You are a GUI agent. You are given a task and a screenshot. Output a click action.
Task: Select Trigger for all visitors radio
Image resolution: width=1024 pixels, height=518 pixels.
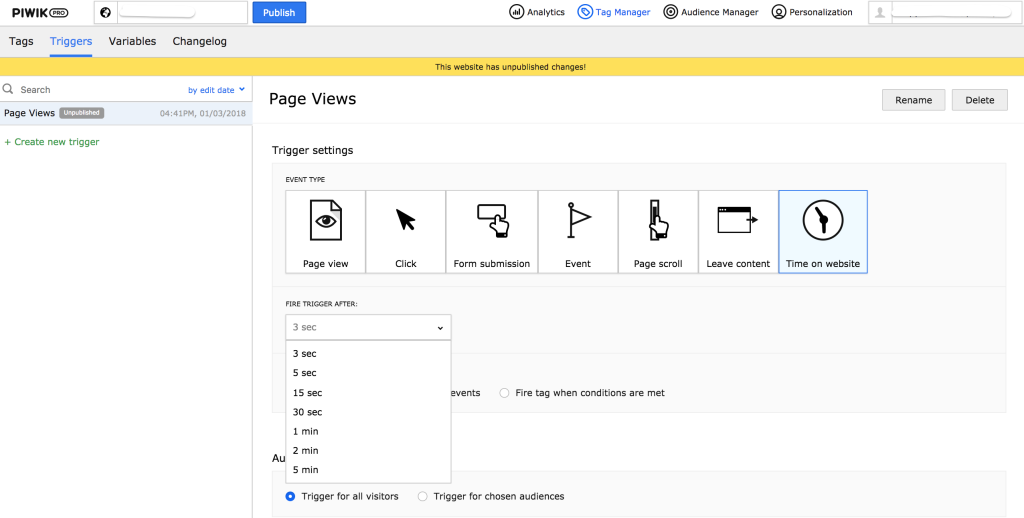tap(291, 496)
